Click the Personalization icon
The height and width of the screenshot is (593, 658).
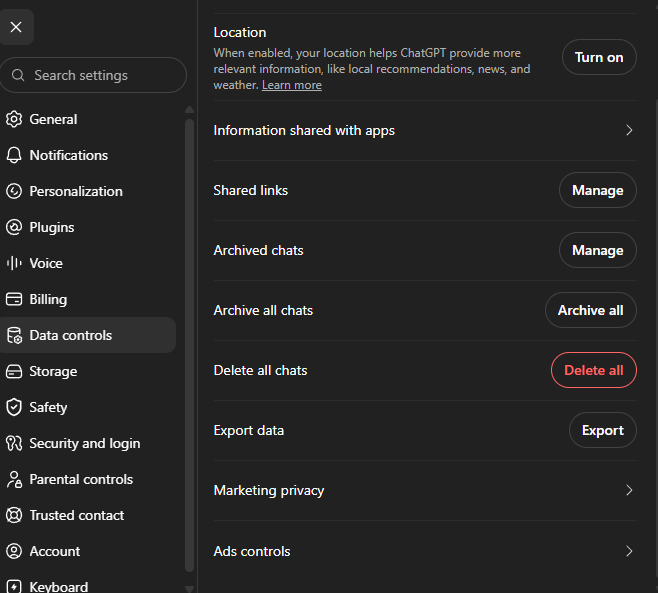coord(14,191)
